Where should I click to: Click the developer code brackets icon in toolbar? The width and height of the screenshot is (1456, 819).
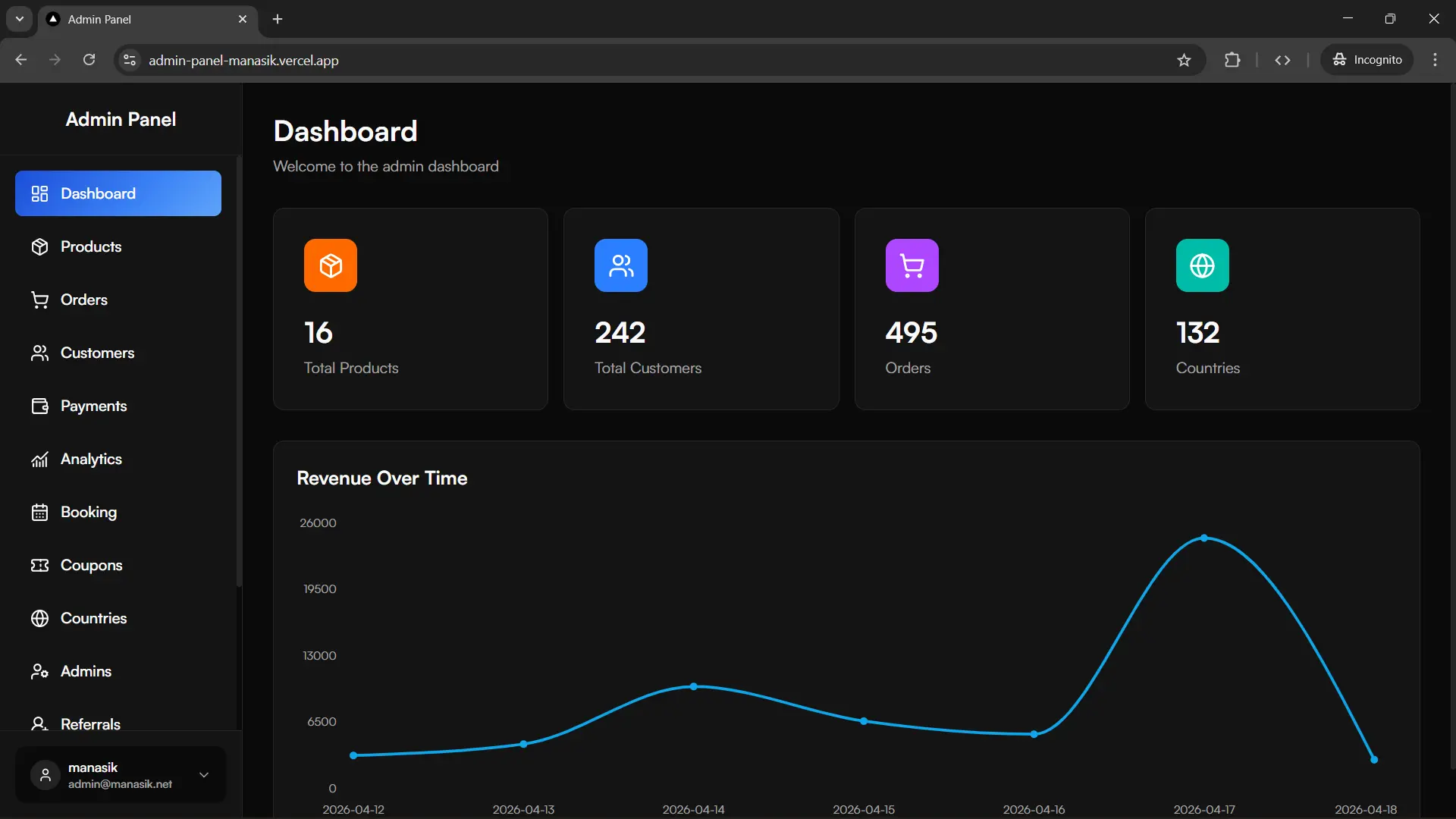click(x=1282, y=60)
